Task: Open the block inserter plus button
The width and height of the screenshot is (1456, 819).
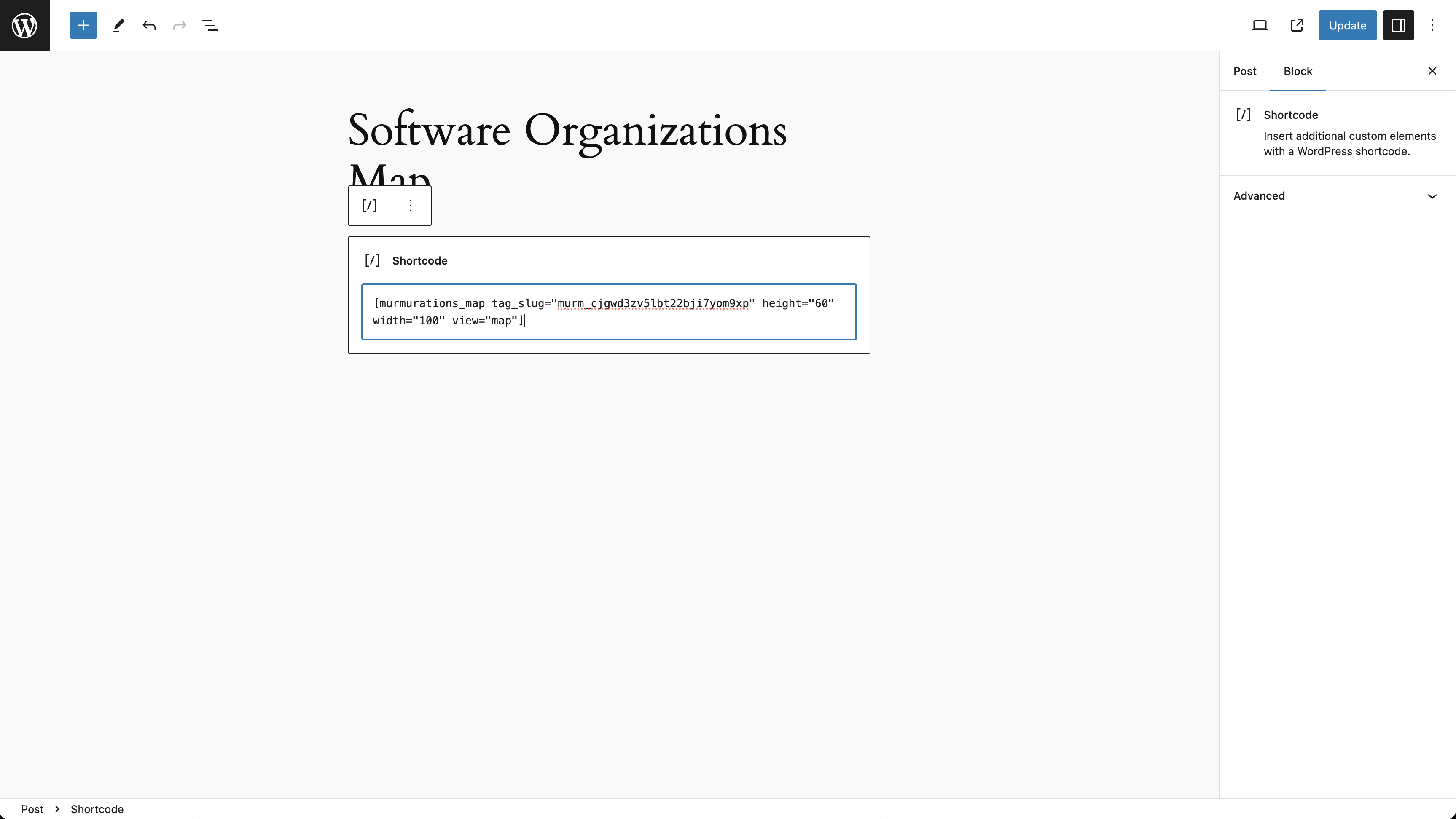Action: click(83, 25)
